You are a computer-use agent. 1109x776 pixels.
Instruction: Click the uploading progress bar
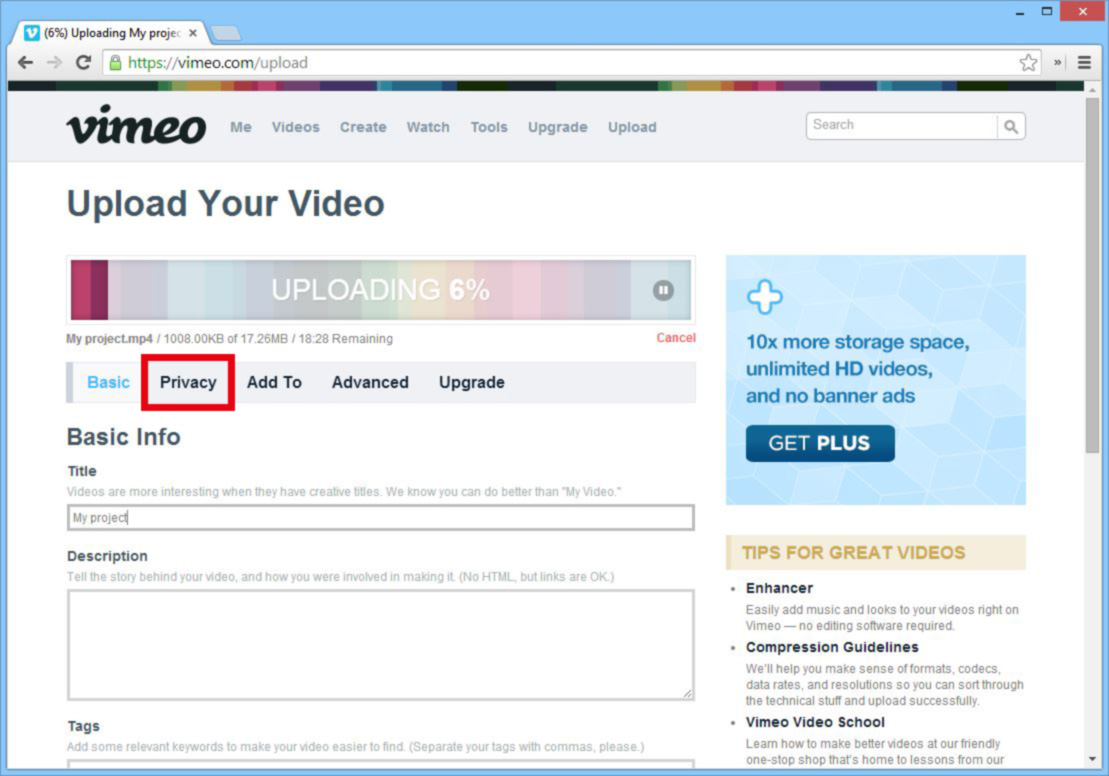click(x=381, y=290)
